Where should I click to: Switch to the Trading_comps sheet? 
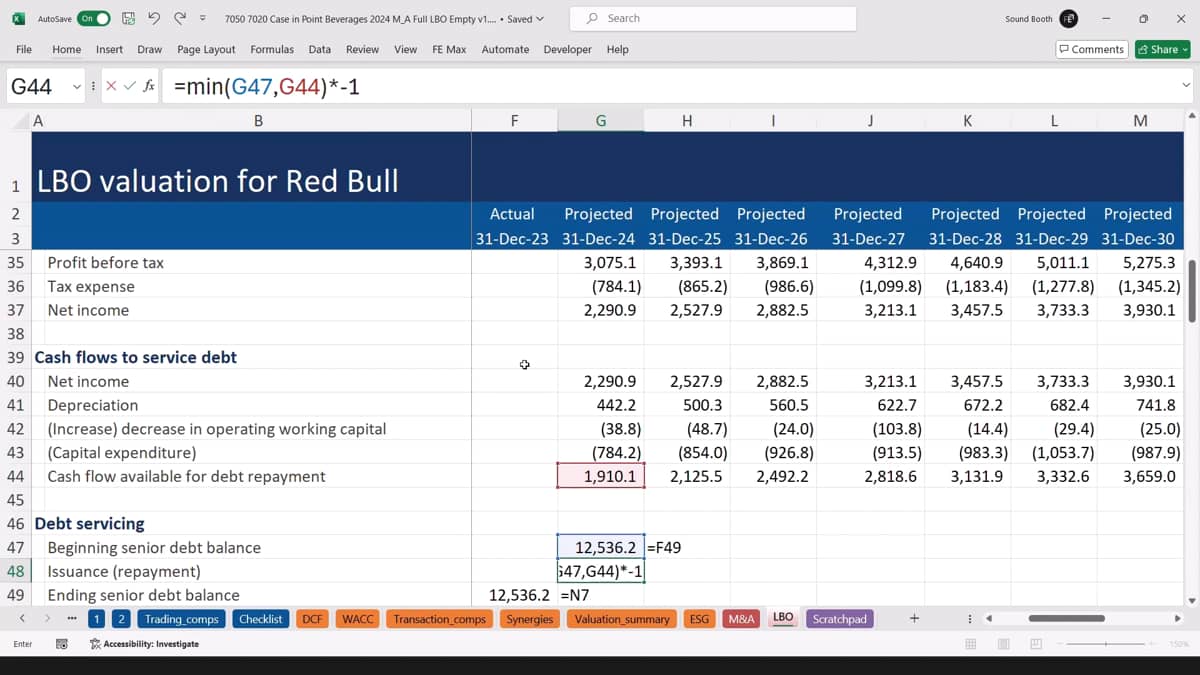pos(181,619)
